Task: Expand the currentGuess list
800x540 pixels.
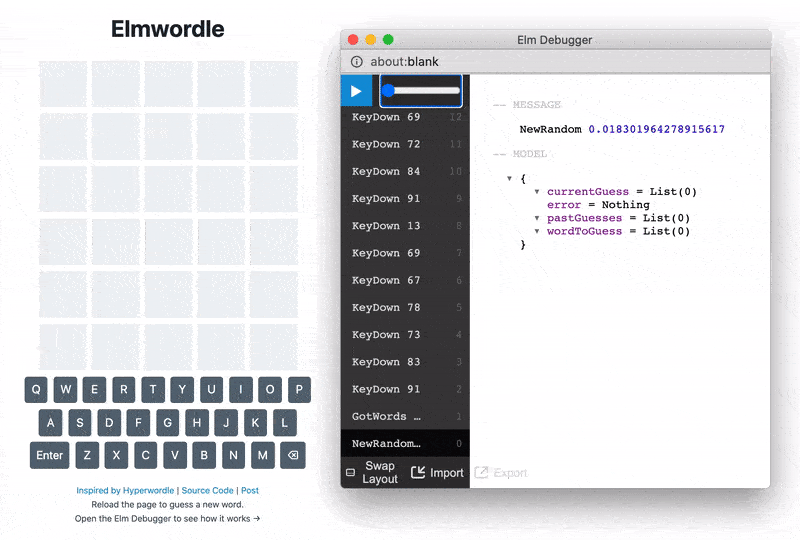Action: click(x=537, y=192)
